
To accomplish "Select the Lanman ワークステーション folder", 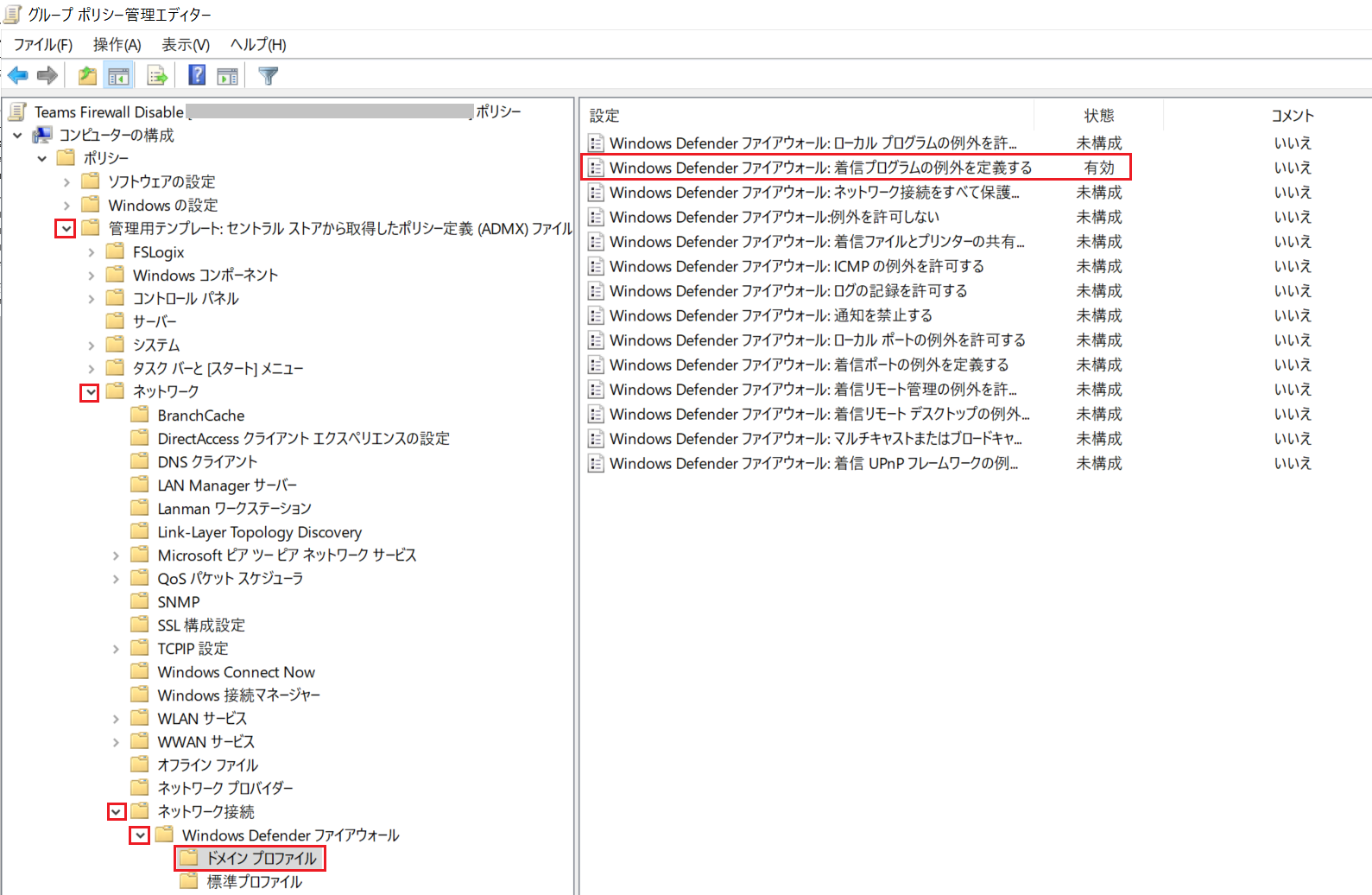I will 234,509.
